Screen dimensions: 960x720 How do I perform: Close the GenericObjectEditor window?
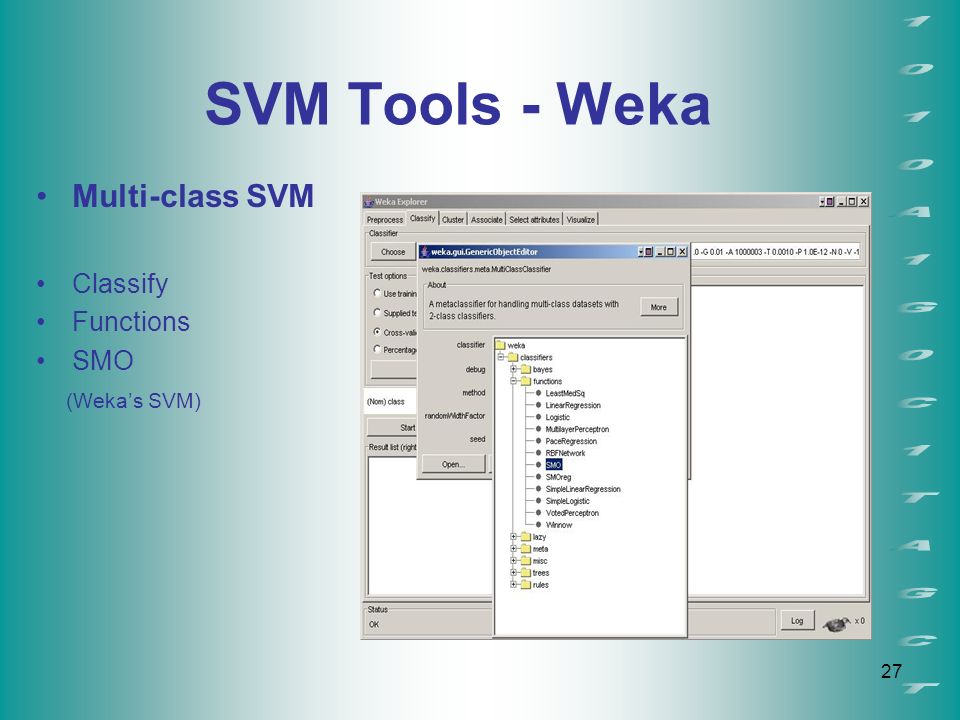681,252
